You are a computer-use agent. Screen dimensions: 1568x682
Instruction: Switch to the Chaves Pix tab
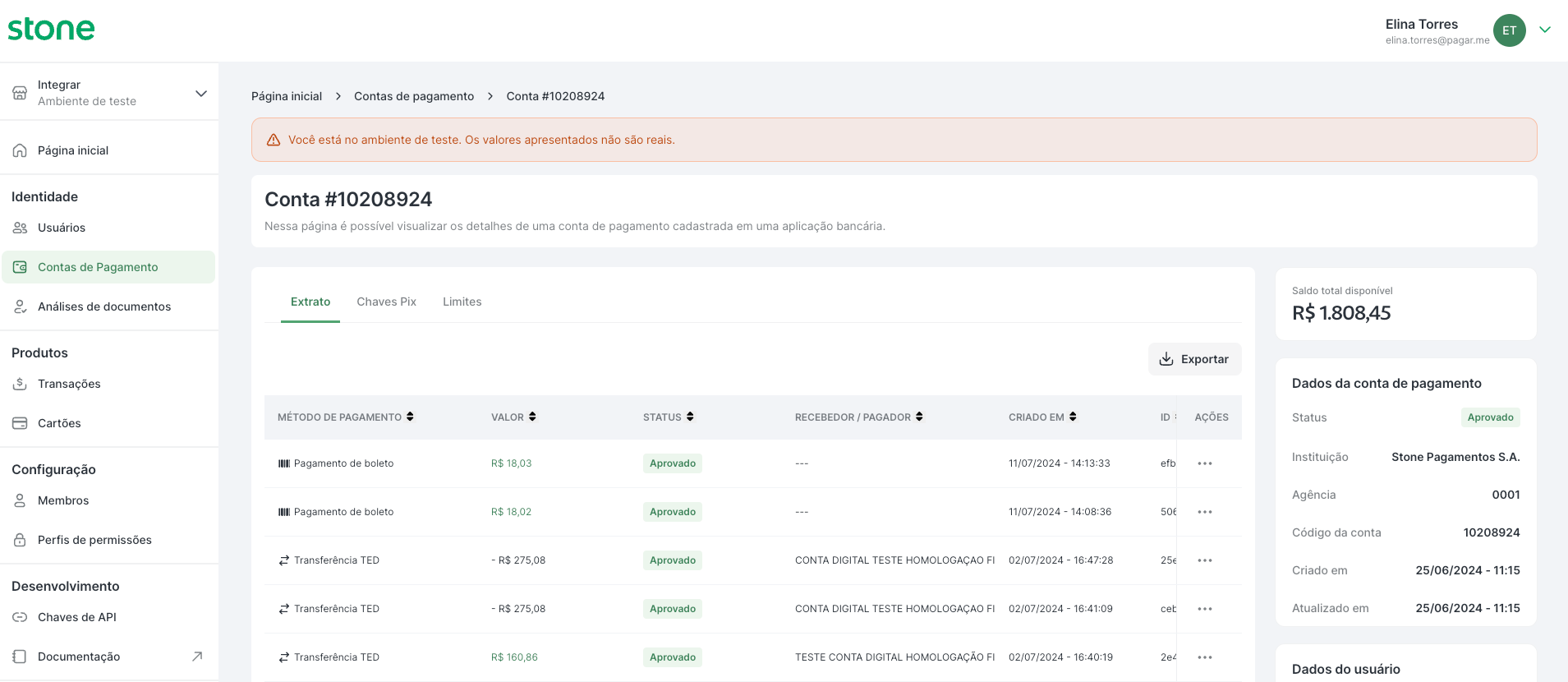pos(386,302)
